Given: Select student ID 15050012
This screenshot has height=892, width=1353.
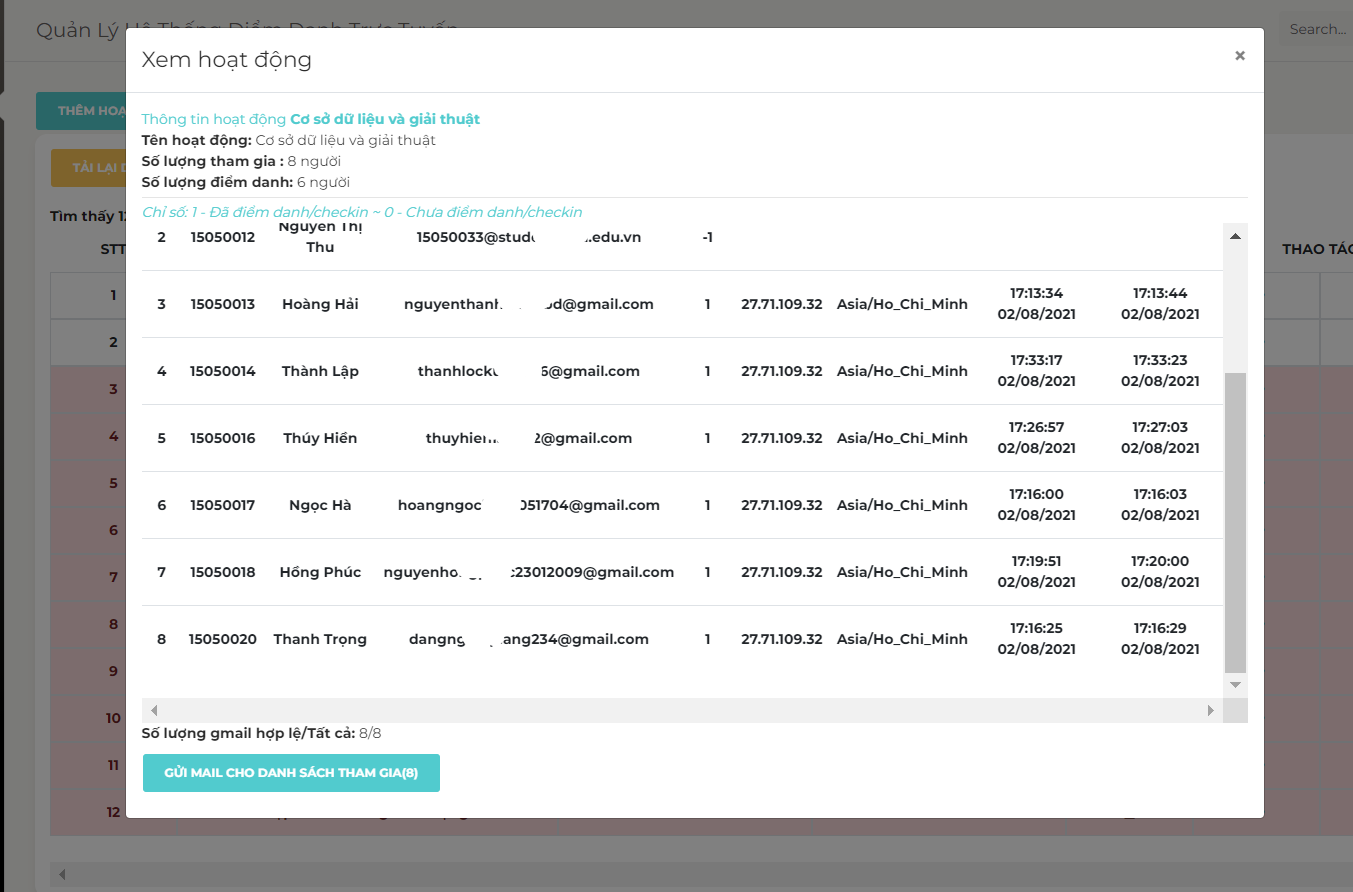Looking at the screenshot, I should [x=223, y=237].
